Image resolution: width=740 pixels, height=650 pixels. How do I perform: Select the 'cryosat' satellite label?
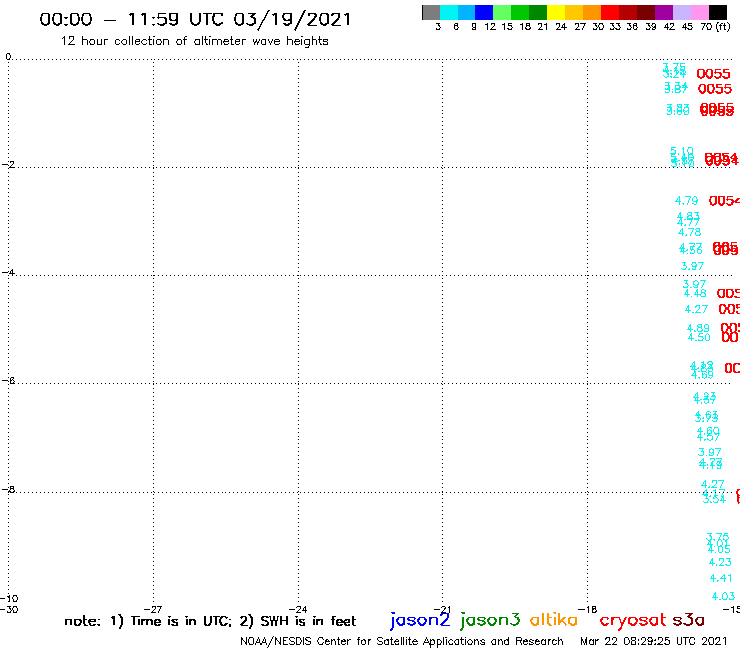(633, 620)
